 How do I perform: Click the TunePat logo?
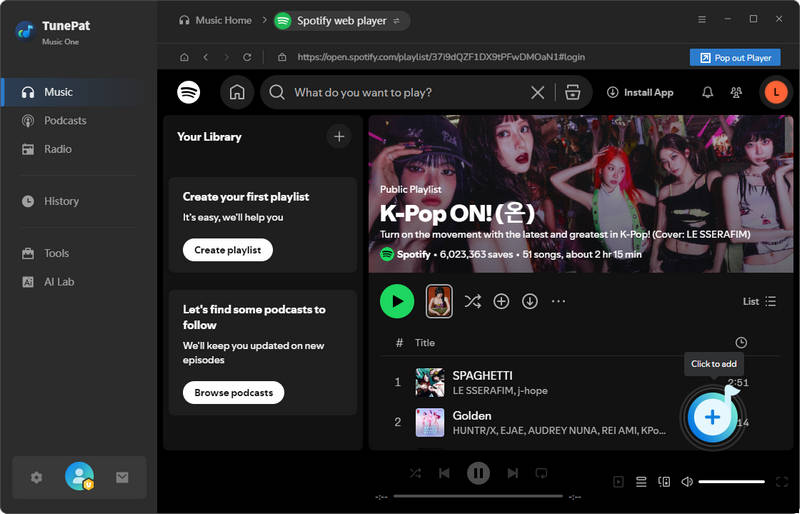coord(24,32)
